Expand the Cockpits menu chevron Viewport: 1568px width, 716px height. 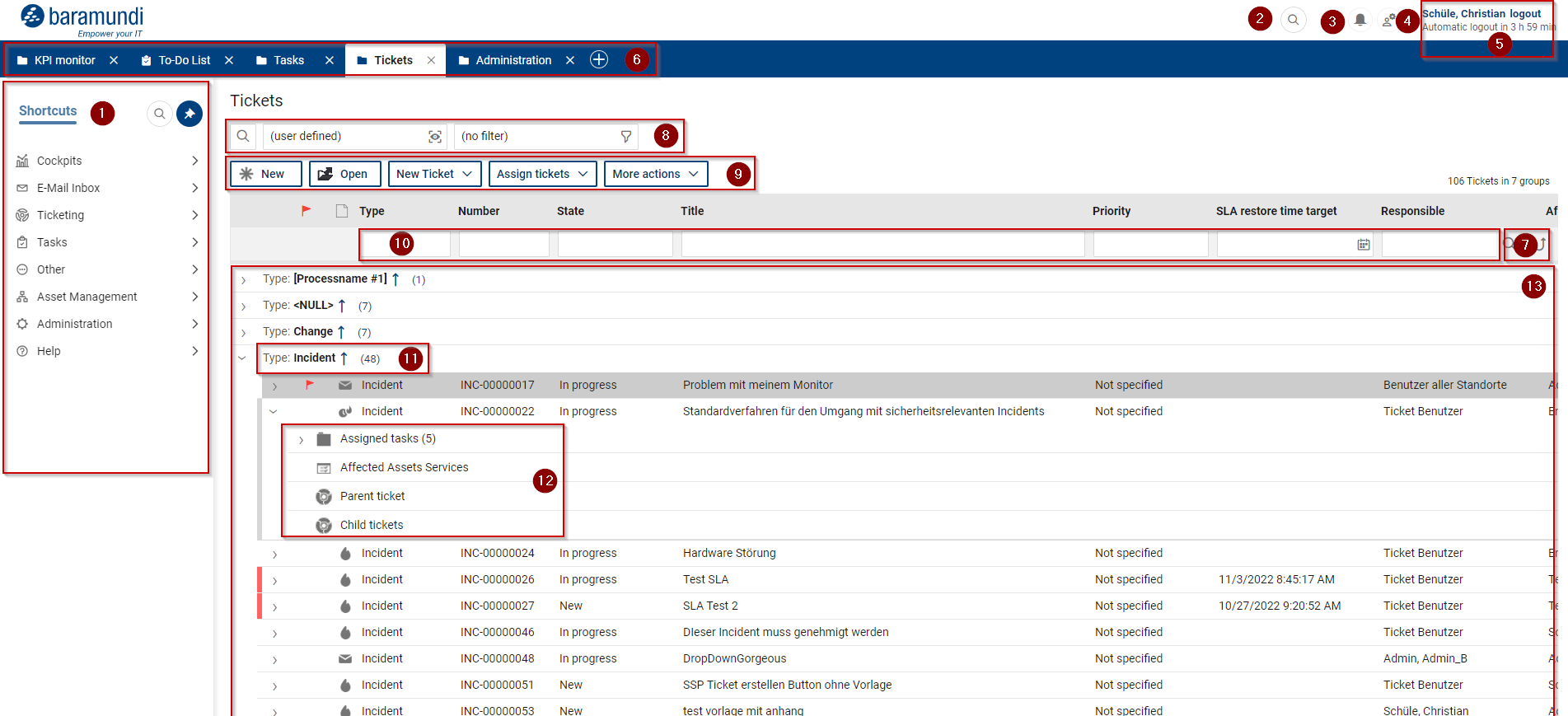pyautogui.click(x=195, y=161)
